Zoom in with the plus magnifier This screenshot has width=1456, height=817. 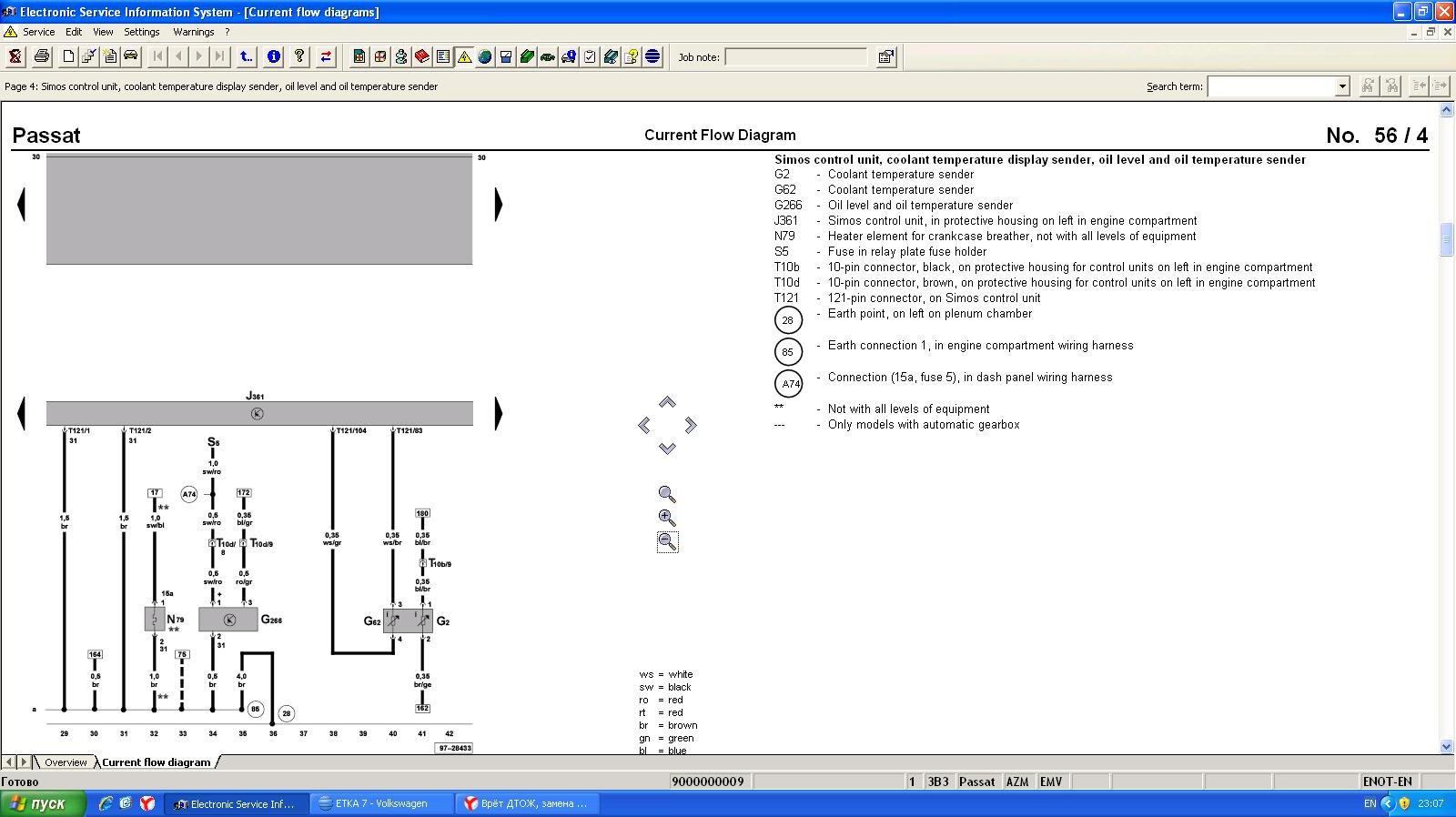tap(667, 518)
